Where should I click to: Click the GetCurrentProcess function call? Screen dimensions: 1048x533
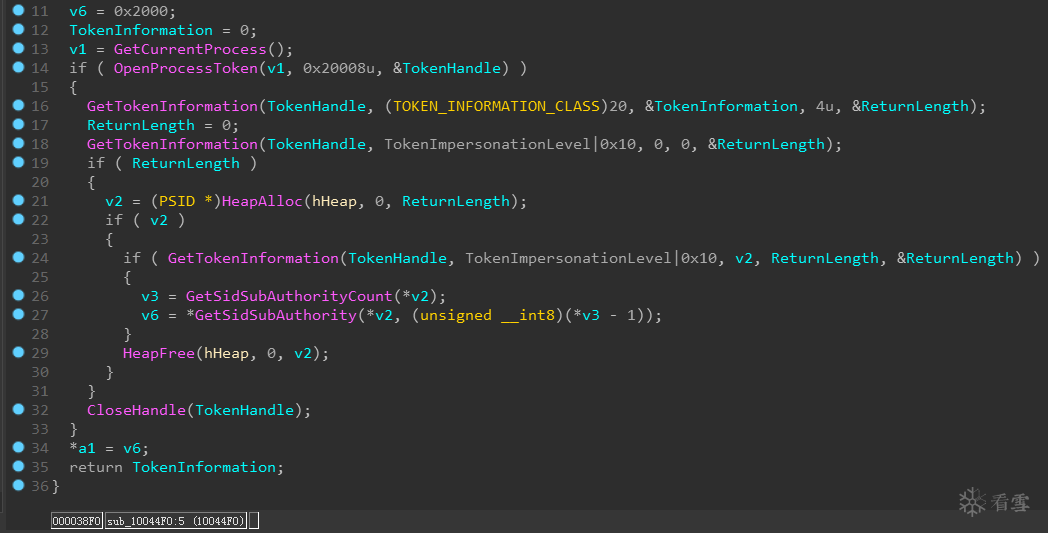point(190,49)
